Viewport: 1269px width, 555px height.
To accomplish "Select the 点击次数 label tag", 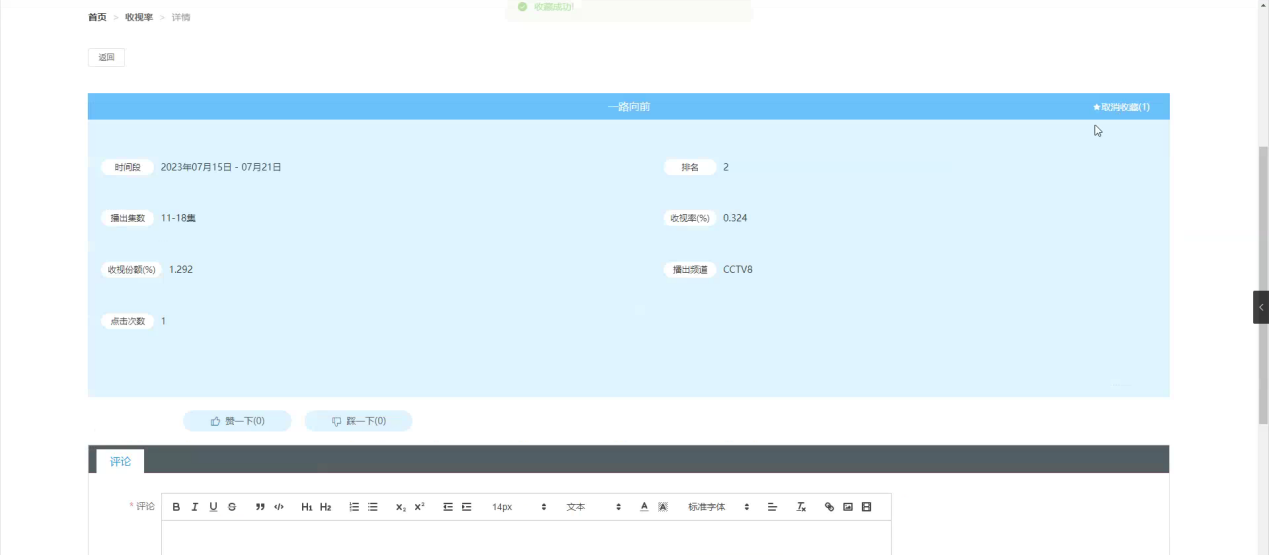I will click(127, 321).
